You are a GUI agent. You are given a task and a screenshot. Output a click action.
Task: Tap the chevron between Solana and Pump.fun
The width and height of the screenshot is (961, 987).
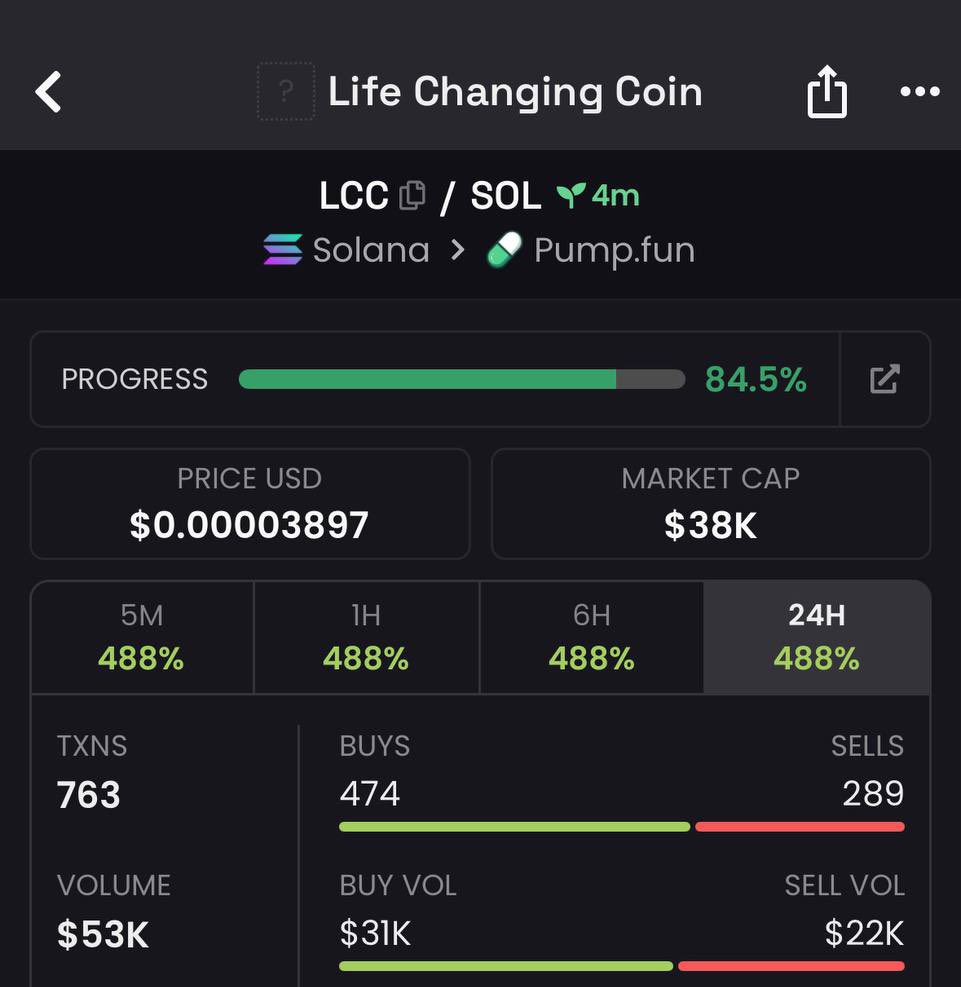point(458,250)
